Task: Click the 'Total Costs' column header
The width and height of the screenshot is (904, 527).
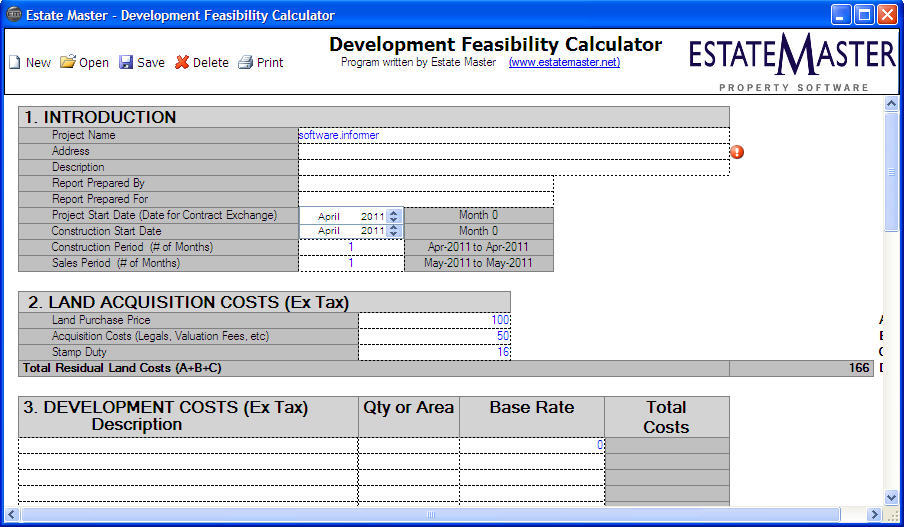Action: [666, 417]
